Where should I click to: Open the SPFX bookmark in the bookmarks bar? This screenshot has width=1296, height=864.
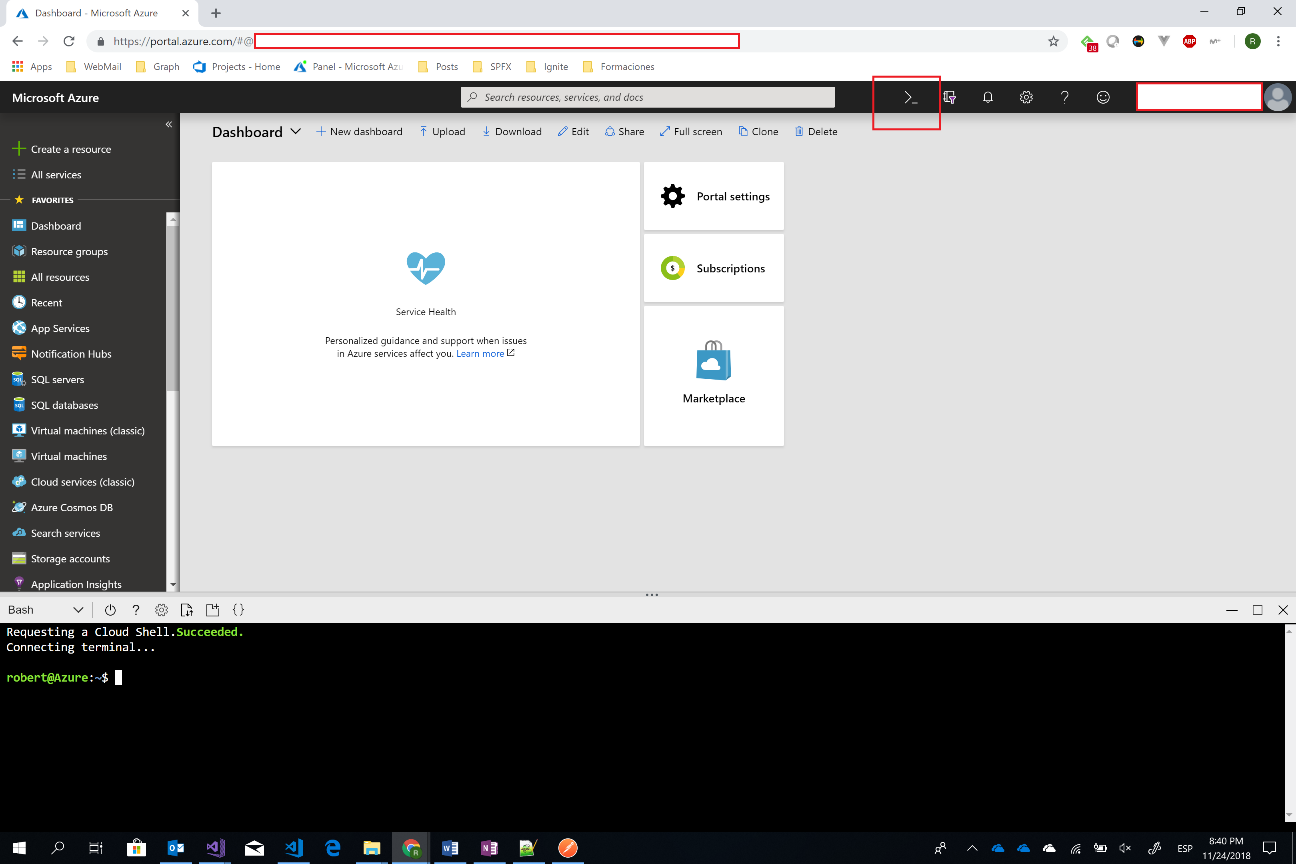click(x=490, y=66)
